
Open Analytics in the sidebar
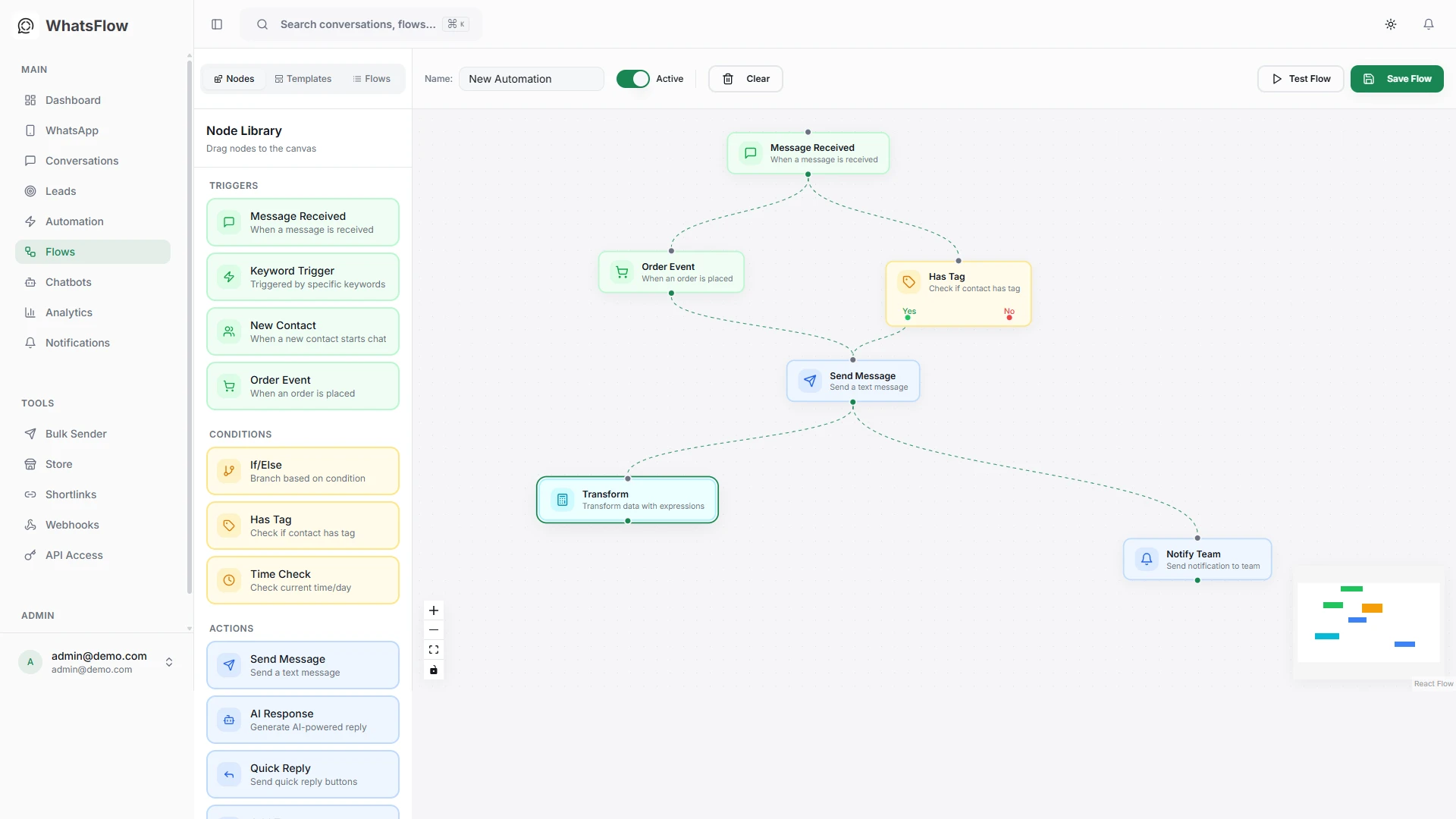pyautogui.click(x=93, y=312)
